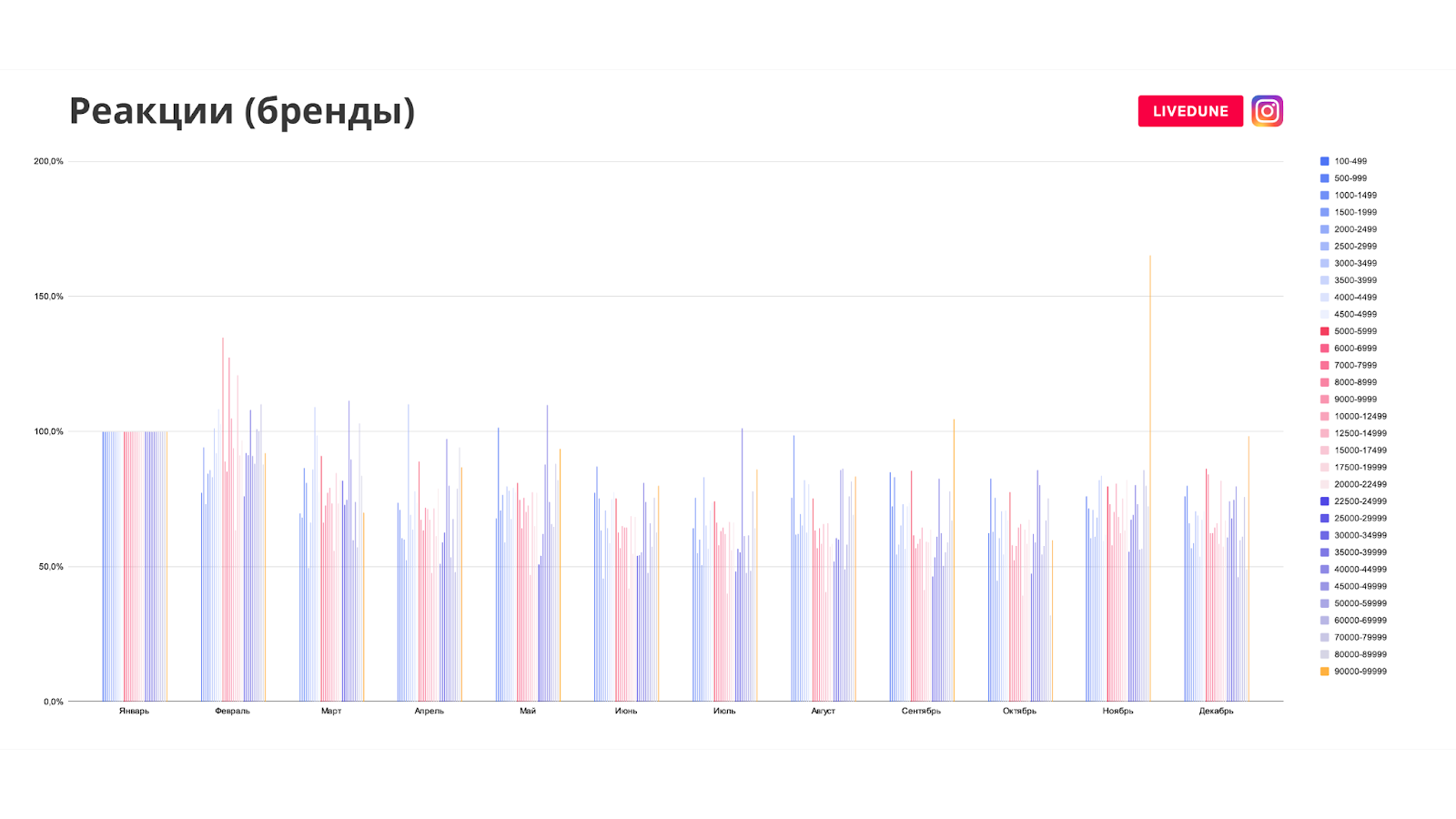Click the Июнь month axis label
The image size is (1456, 819).
tap(626, 711)
